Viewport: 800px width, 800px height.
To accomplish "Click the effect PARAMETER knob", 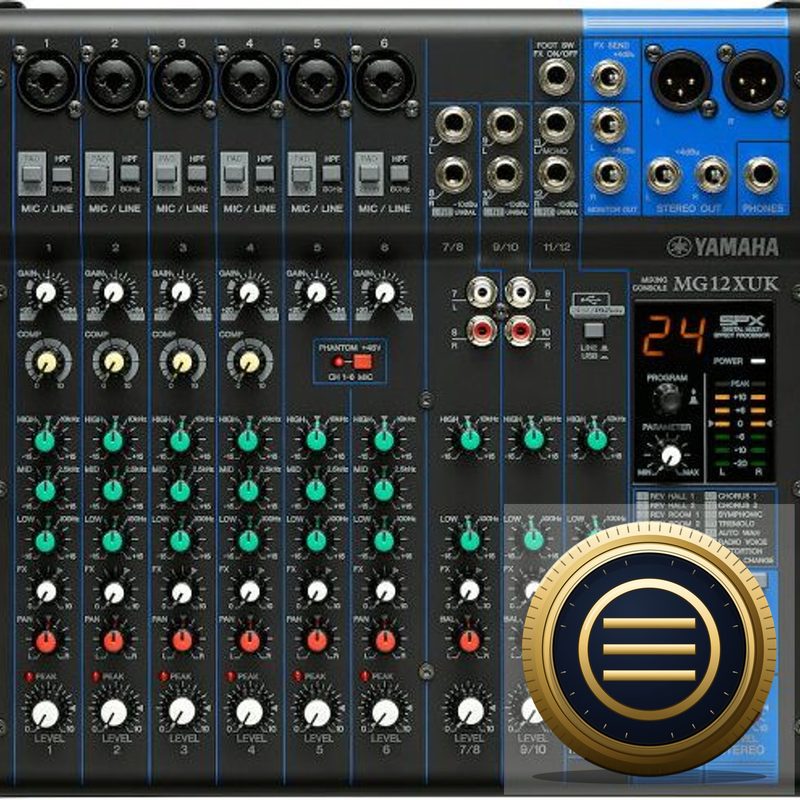I will pos(671,455).
